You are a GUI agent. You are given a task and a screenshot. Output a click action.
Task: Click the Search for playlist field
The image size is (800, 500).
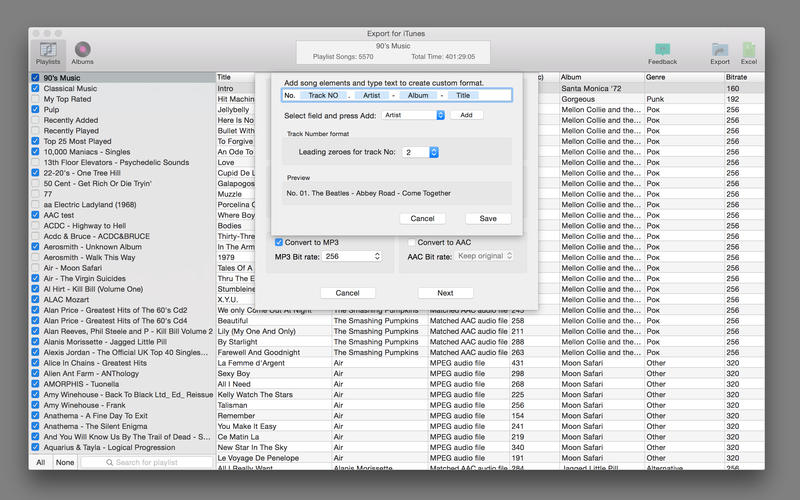click(146, 462)
